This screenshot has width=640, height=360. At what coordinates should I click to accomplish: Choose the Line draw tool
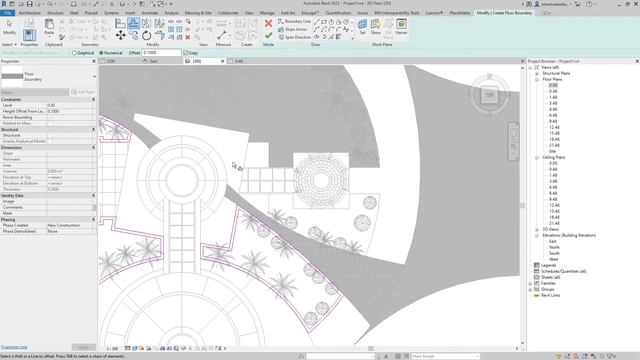[x=316, y=22]
